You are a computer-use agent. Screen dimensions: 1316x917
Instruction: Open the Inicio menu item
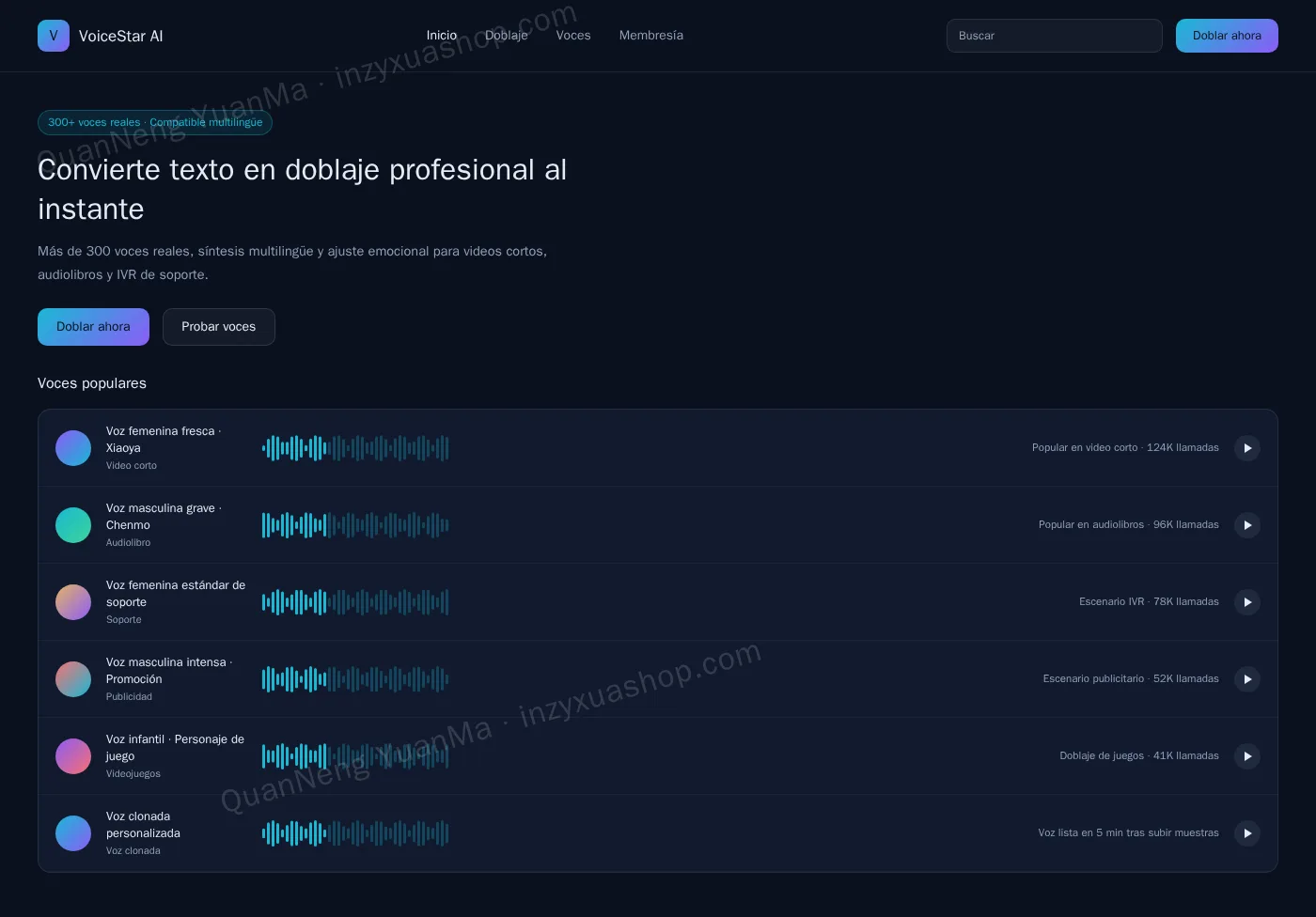[x=442, y=36]
